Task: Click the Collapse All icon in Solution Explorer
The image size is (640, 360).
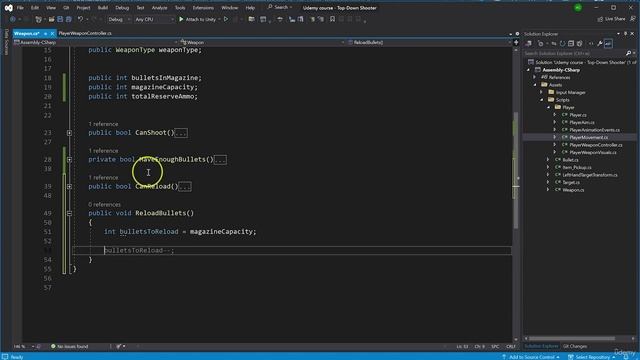Action: tap(571, 44)
